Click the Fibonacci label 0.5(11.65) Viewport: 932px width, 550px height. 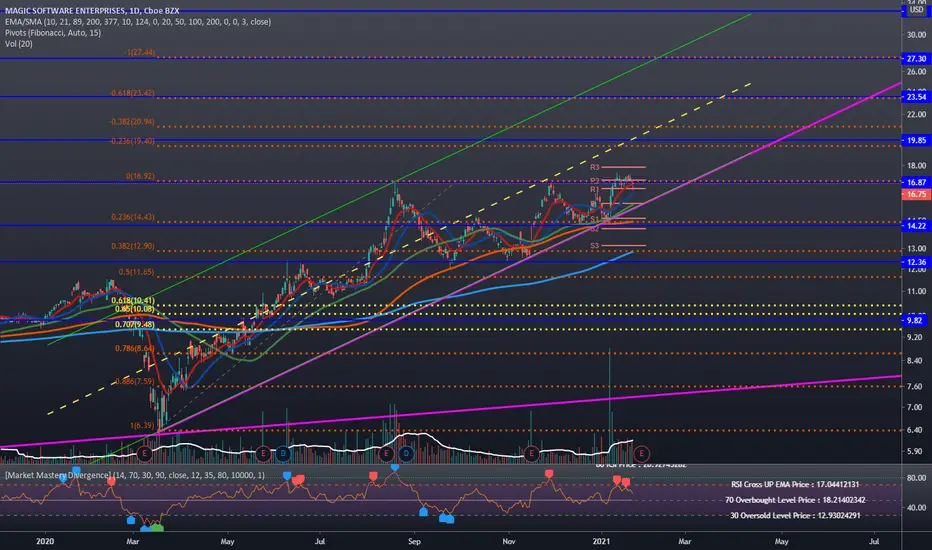137,272
